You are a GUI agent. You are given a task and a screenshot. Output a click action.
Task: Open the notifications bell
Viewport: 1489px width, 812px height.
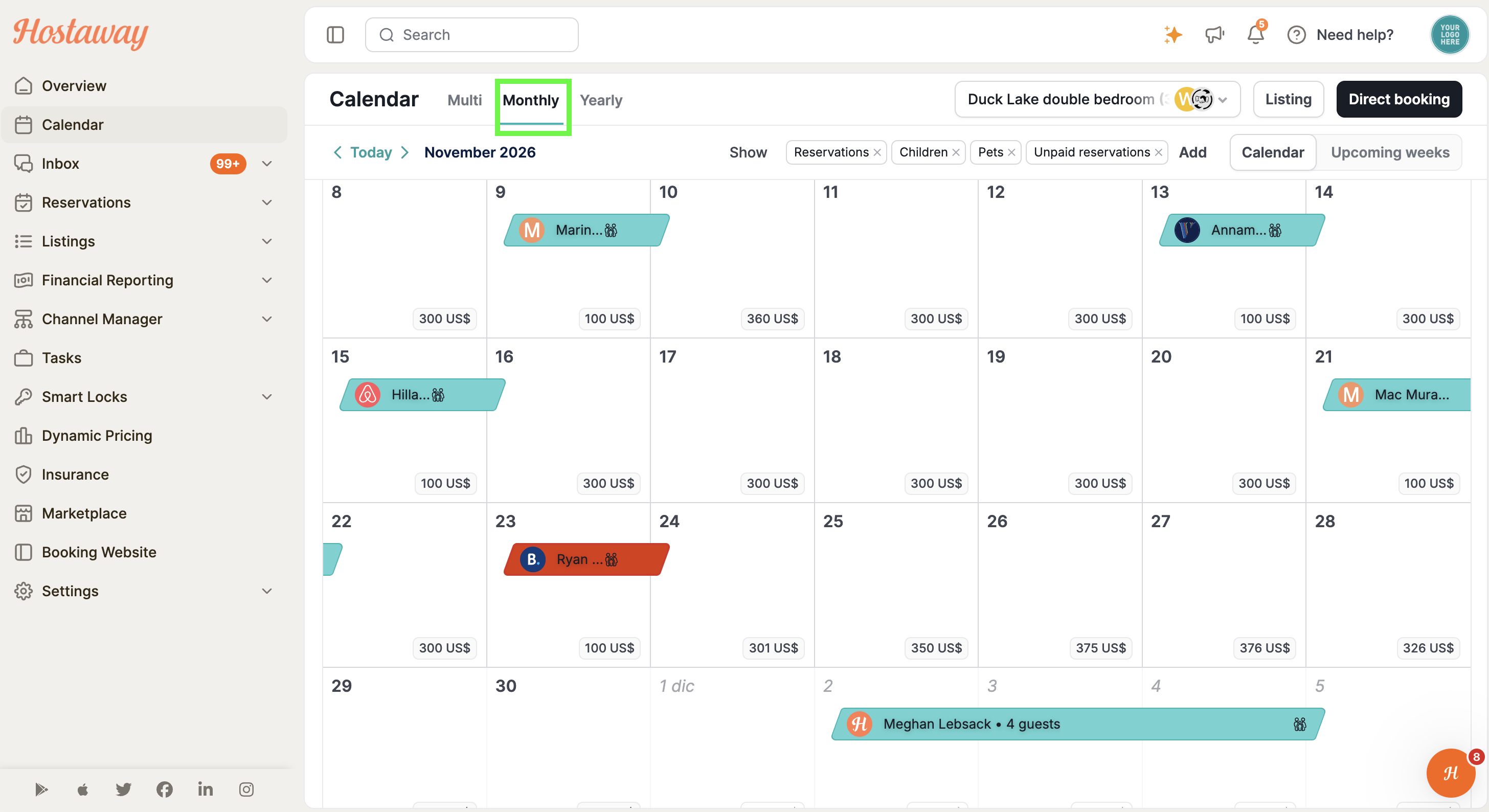coord(1255,35)
